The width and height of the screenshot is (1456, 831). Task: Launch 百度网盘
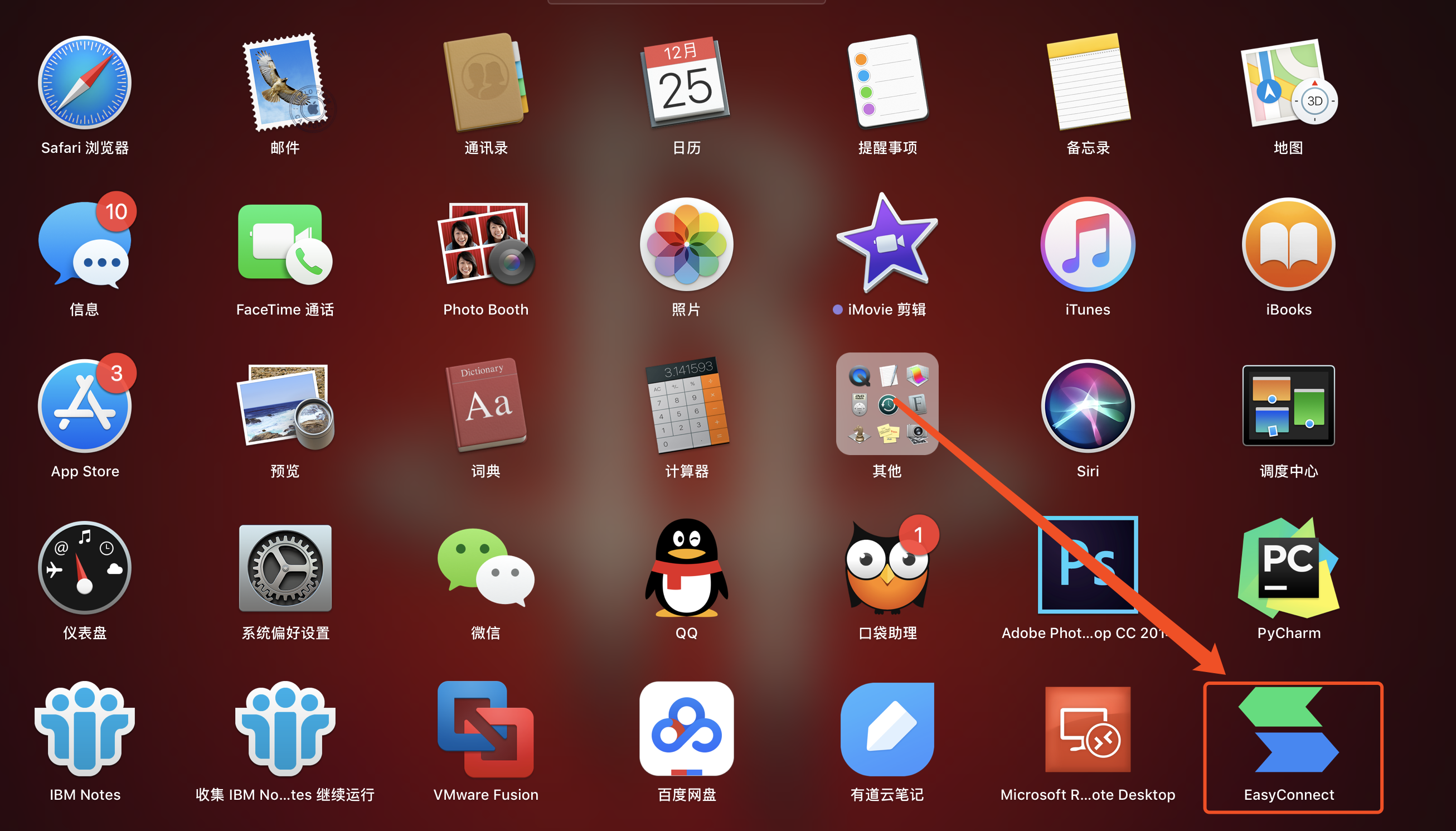(687, 729)
